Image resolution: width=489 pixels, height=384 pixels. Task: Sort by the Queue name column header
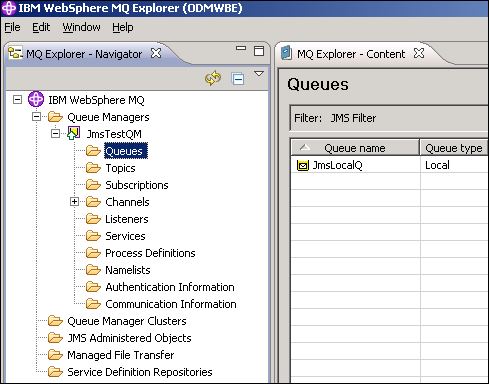point(355,148)
